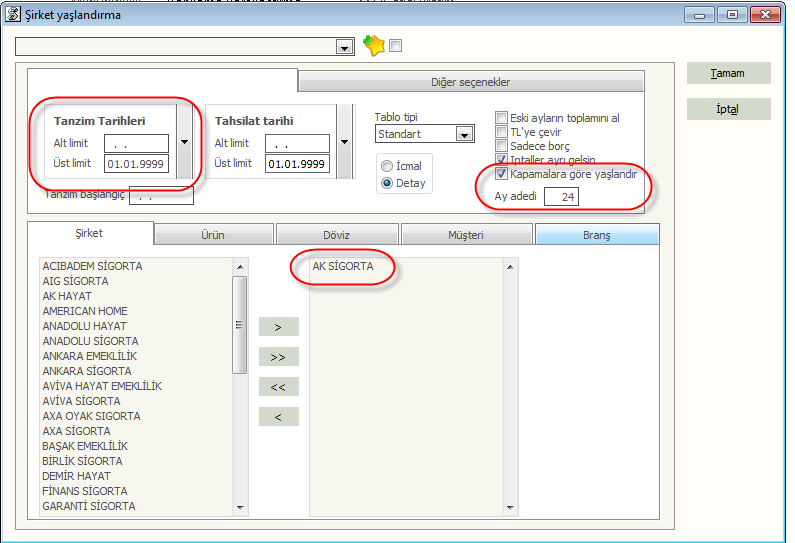Enable 'Eski ayların toplamını al' checkbox
Viewport: 795px width, 543px height.
[502, 118]
